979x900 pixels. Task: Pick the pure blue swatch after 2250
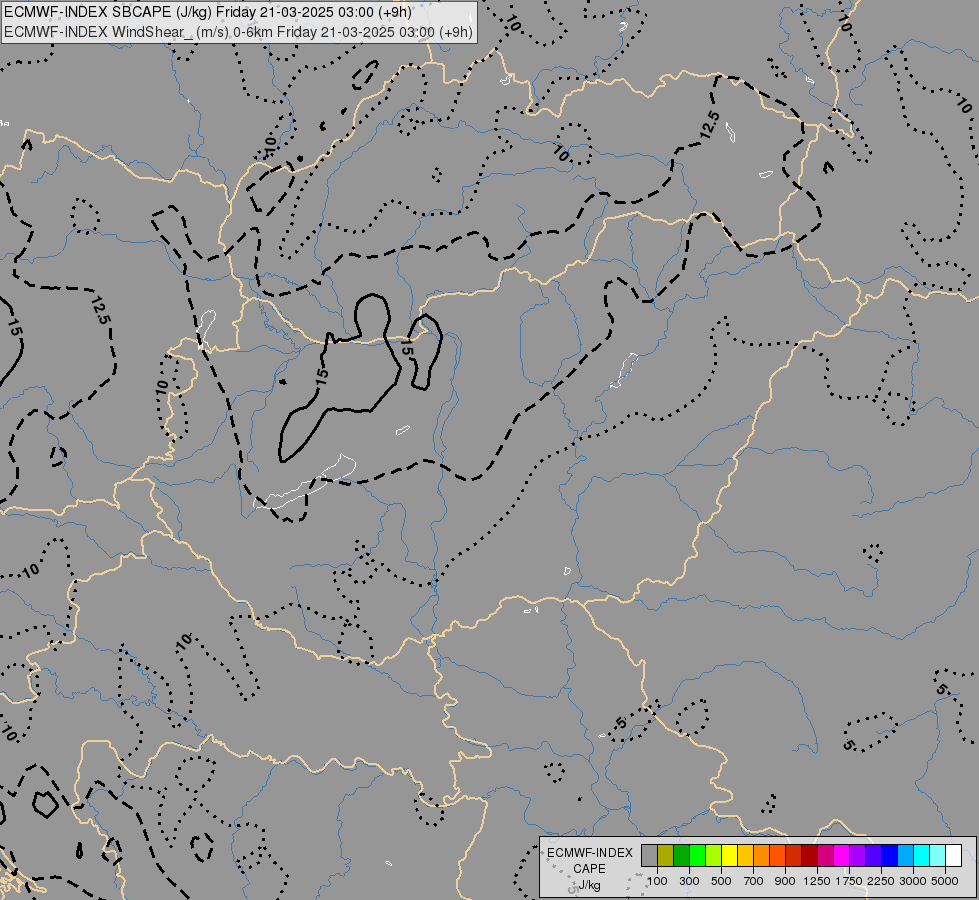point(889,856)
